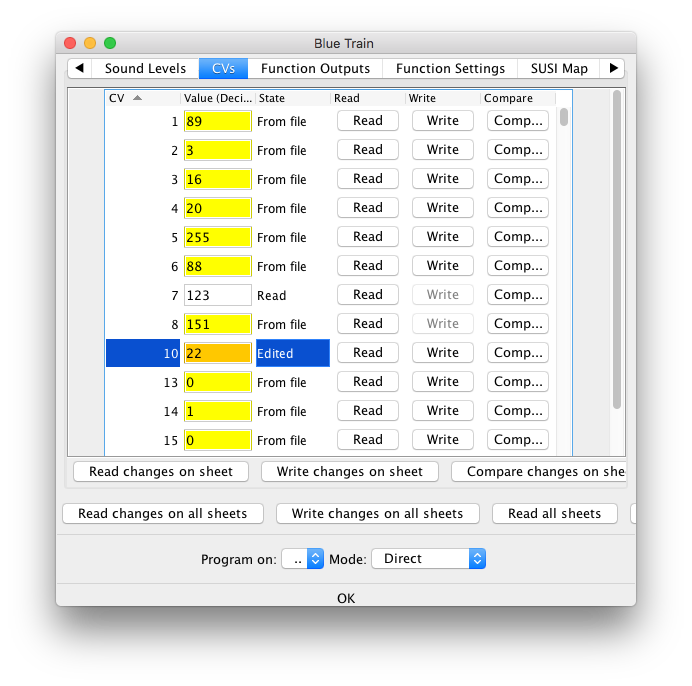Click Write changes on all sheets
Image resolution: width=692 pixels, height=686 pixels.
point(377,514)
